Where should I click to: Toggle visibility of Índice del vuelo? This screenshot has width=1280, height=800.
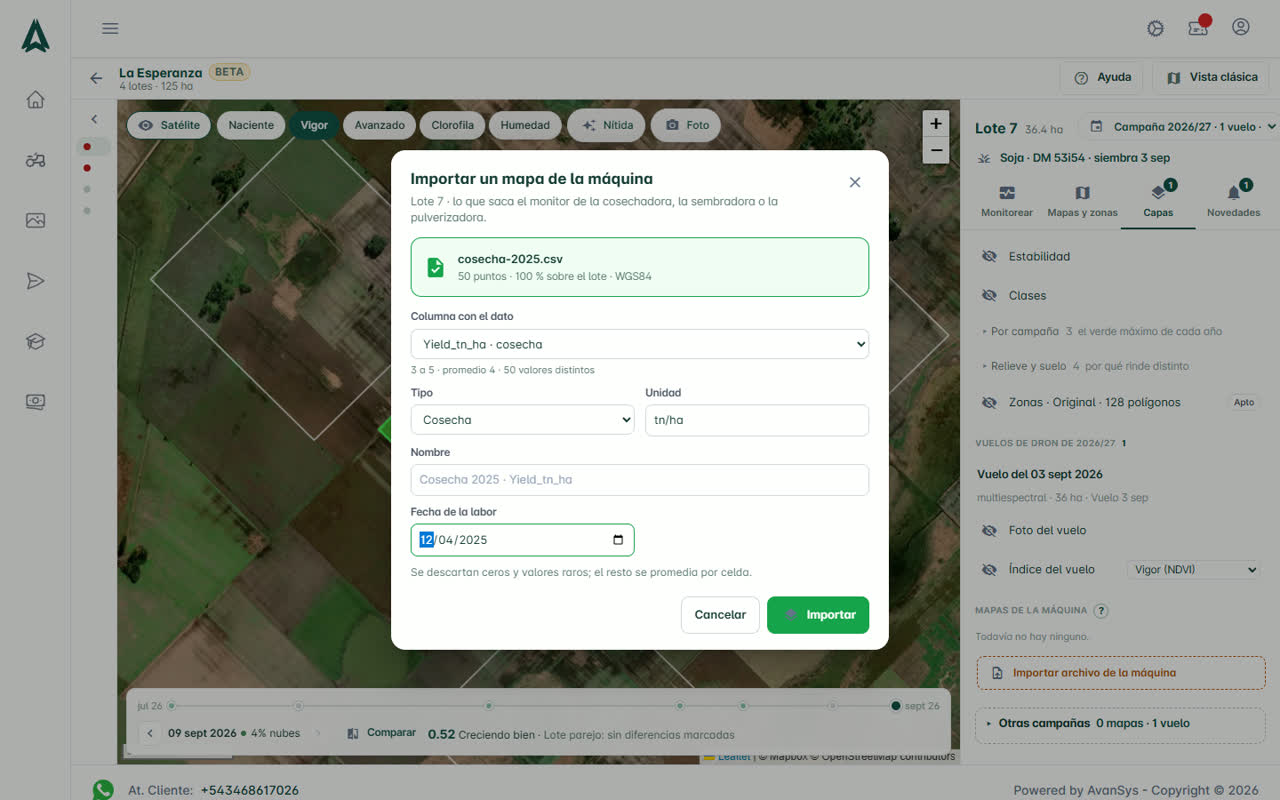990,570
